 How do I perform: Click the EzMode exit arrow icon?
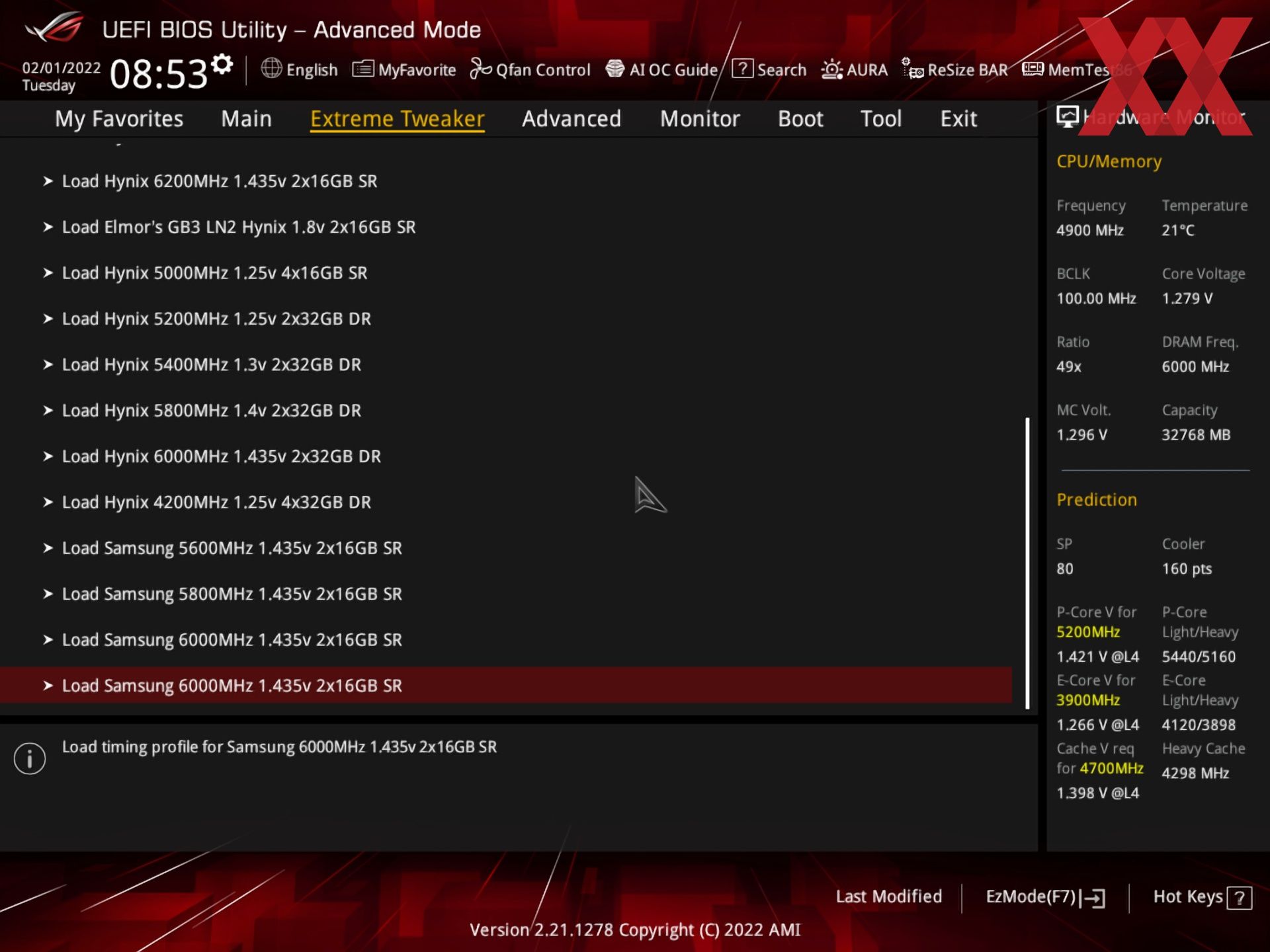point(1092,898)
